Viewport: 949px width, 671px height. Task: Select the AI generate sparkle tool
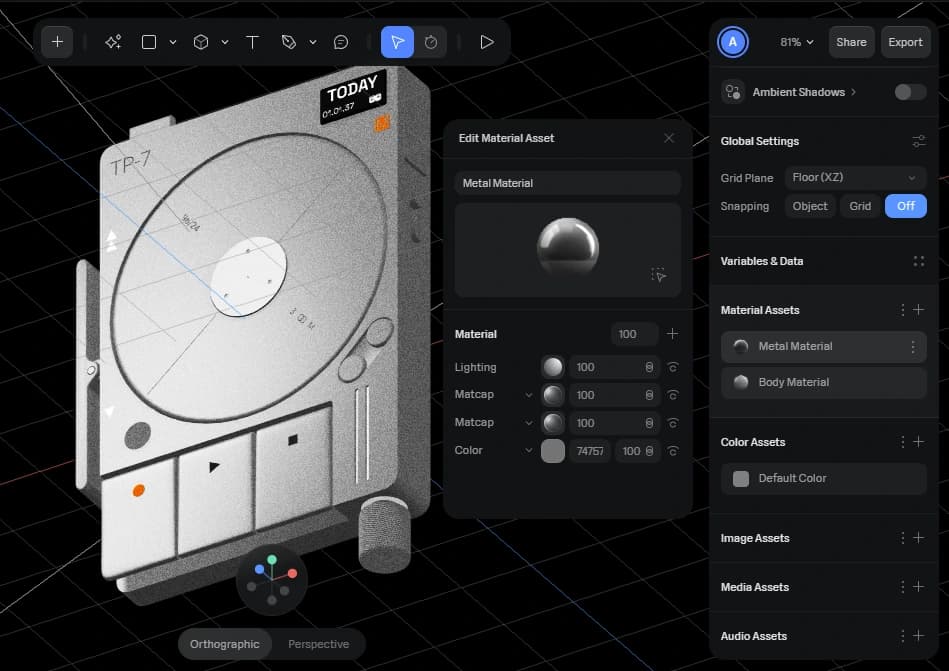pos(113,42)
